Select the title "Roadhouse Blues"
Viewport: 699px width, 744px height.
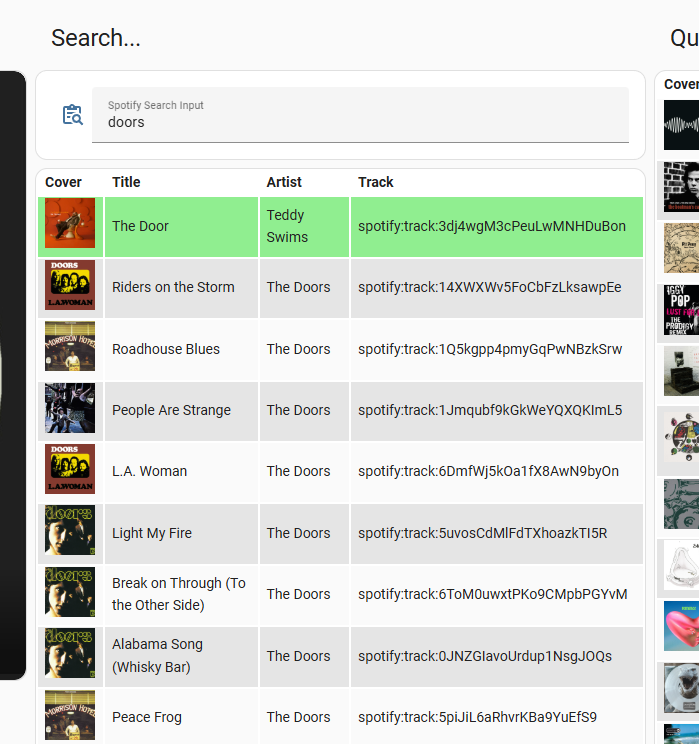point(166,349)
